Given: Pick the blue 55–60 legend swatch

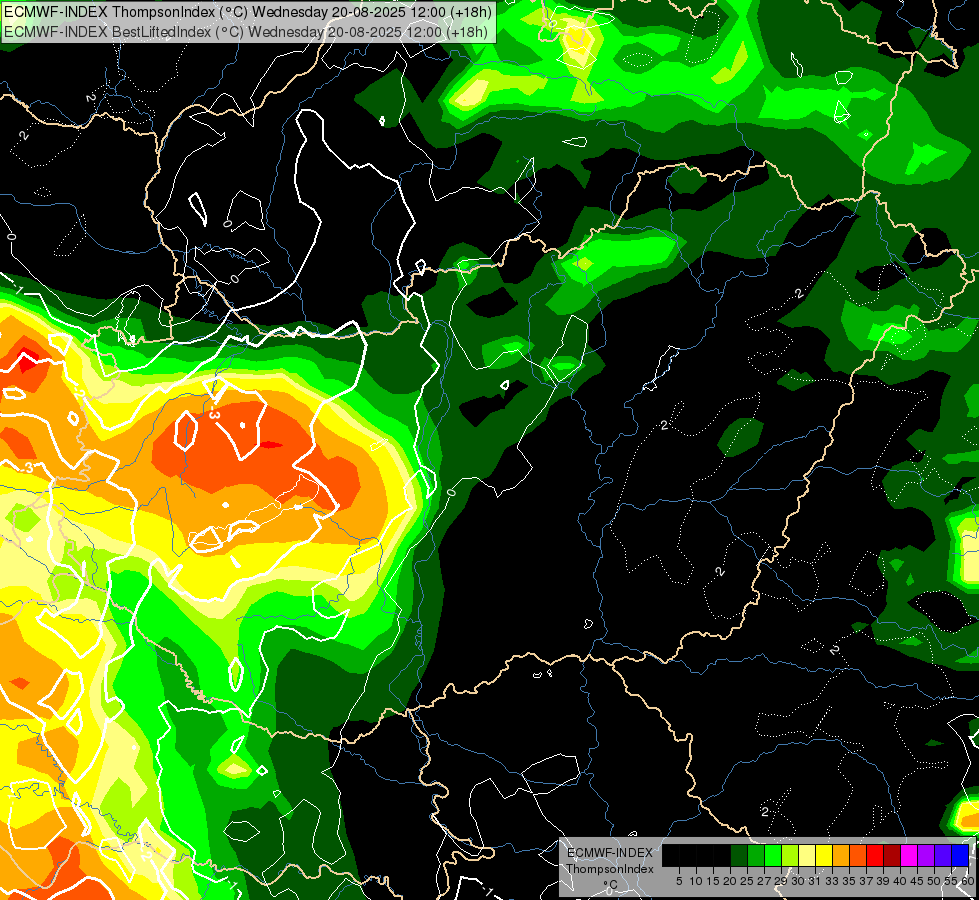Looking at the screenshot, I should pyautogui.click(x=960, y=855).
